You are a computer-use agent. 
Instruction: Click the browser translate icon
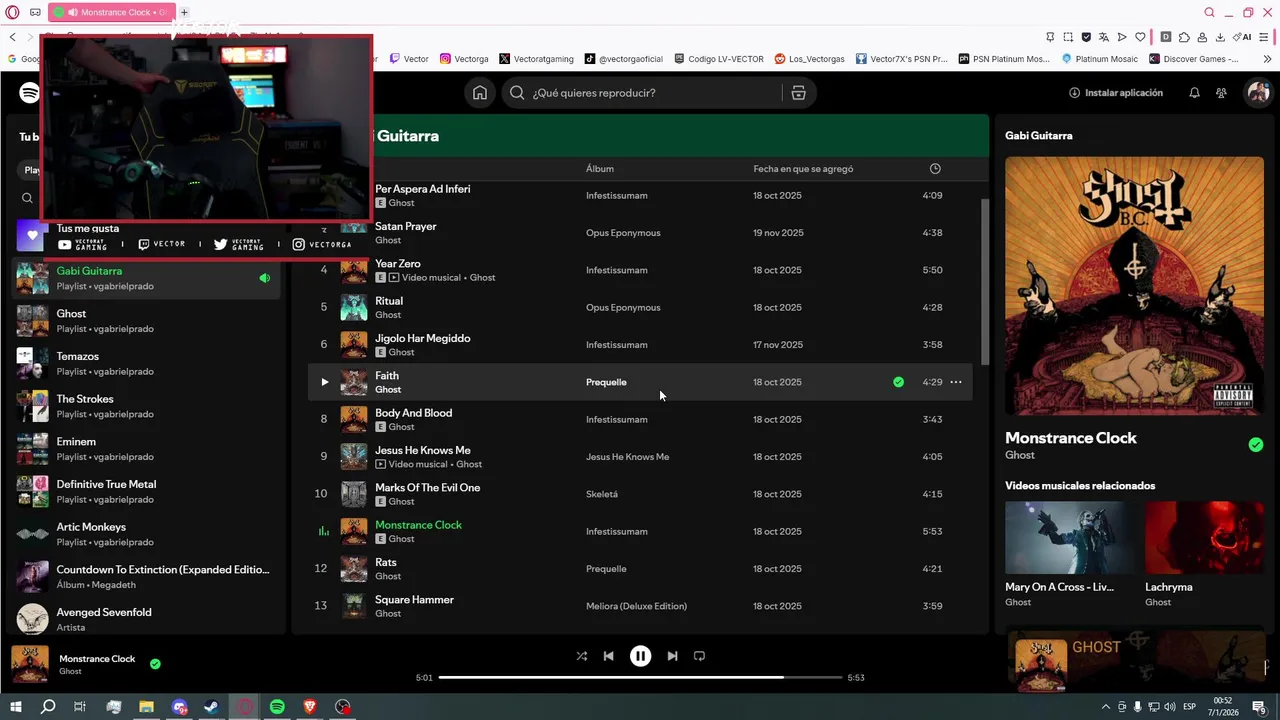[1103, 37]
